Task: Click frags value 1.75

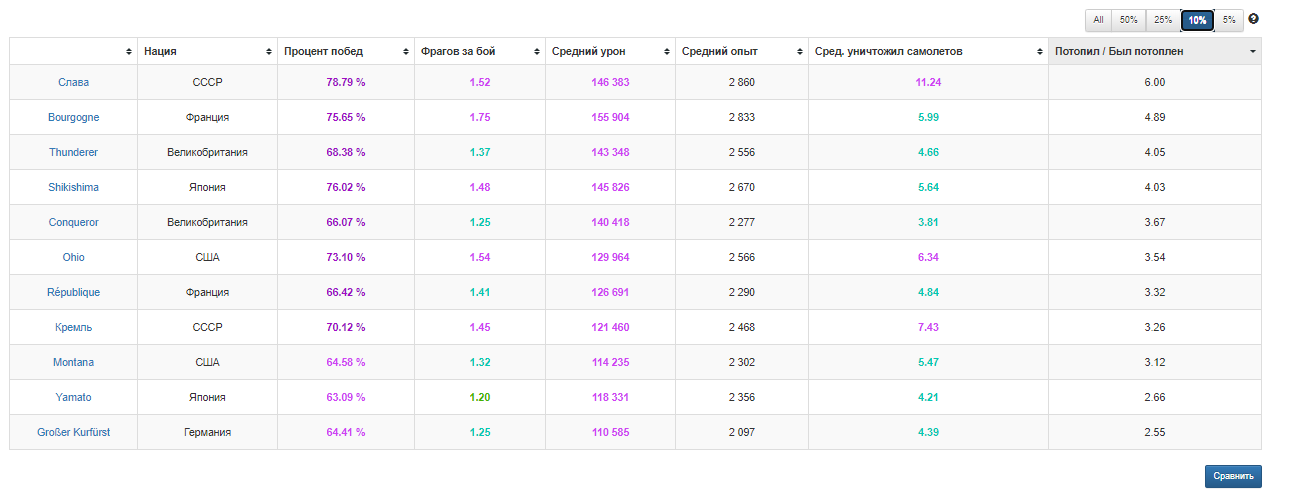Action: (x=480, y=117)
